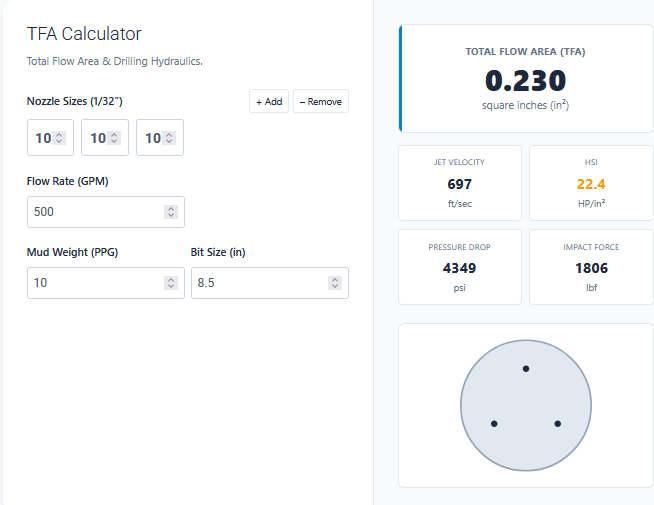The width and height of the screenshot is (654, 505).
Task: Click the lower-left nozzle dot in bit diagram
Action: coord(494,424)
